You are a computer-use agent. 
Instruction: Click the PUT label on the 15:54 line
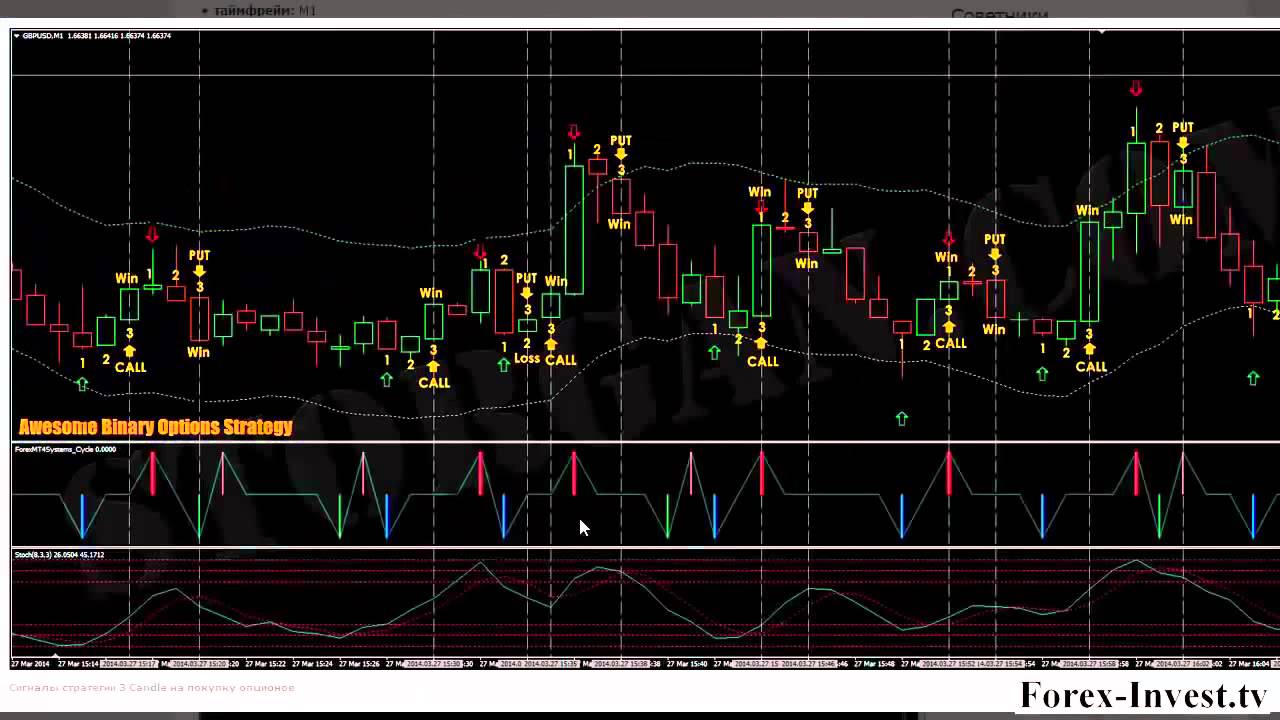[x=994, y=239]
